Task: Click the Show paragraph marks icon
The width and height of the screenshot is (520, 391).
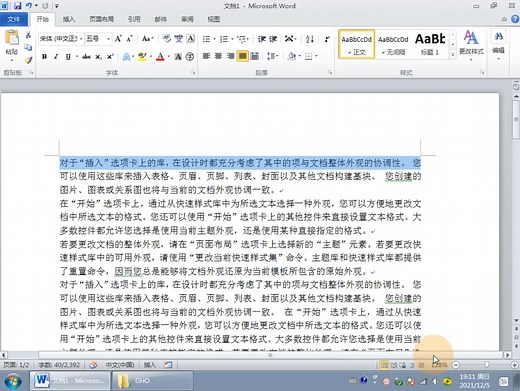Action: click(x=327, y=39)
